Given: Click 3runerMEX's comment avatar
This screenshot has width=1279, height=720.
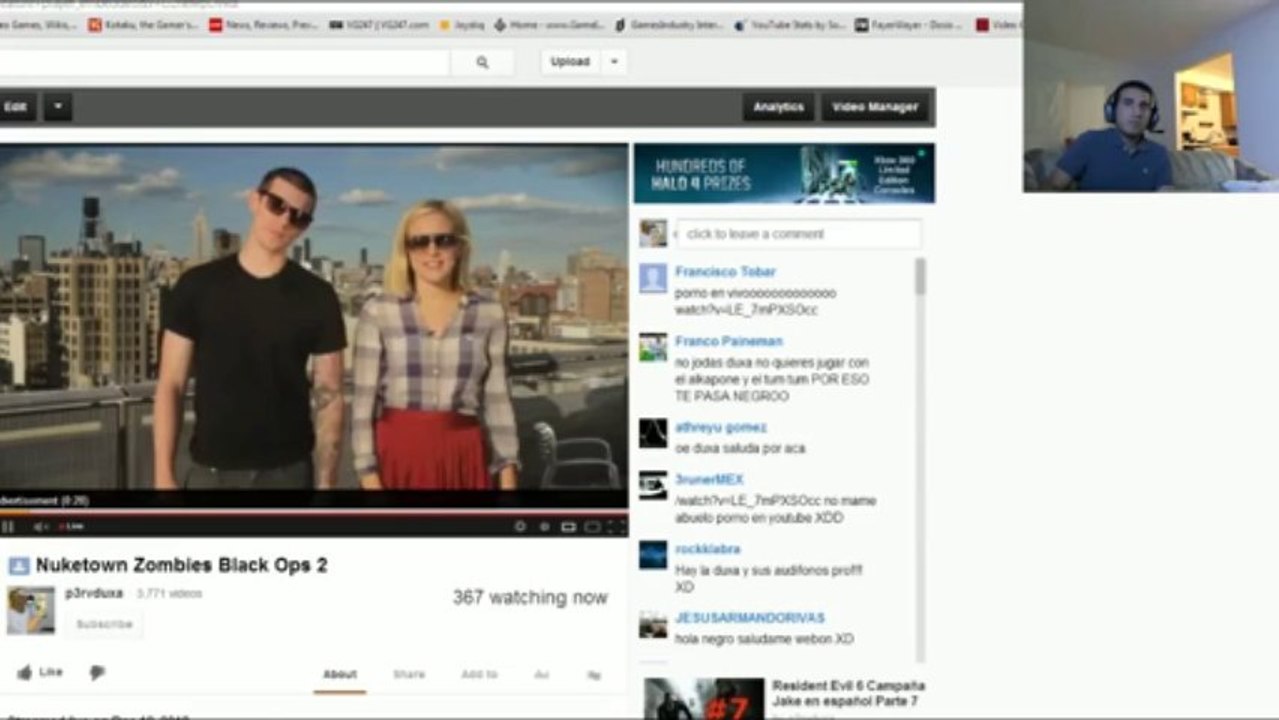Looking at the screenshot, I should 653,485.
